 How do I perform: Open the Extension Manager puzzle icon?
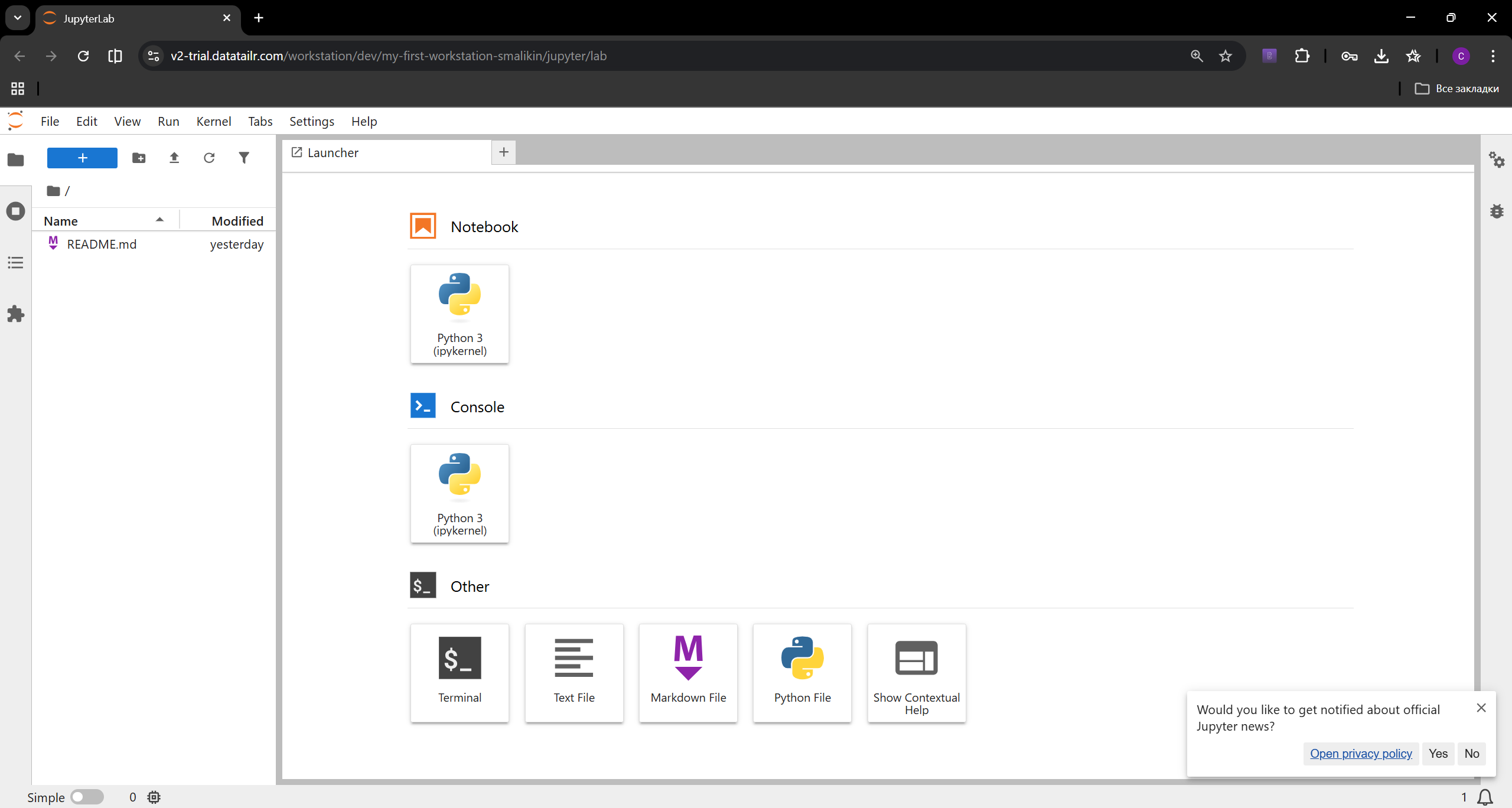pos(16,314)
